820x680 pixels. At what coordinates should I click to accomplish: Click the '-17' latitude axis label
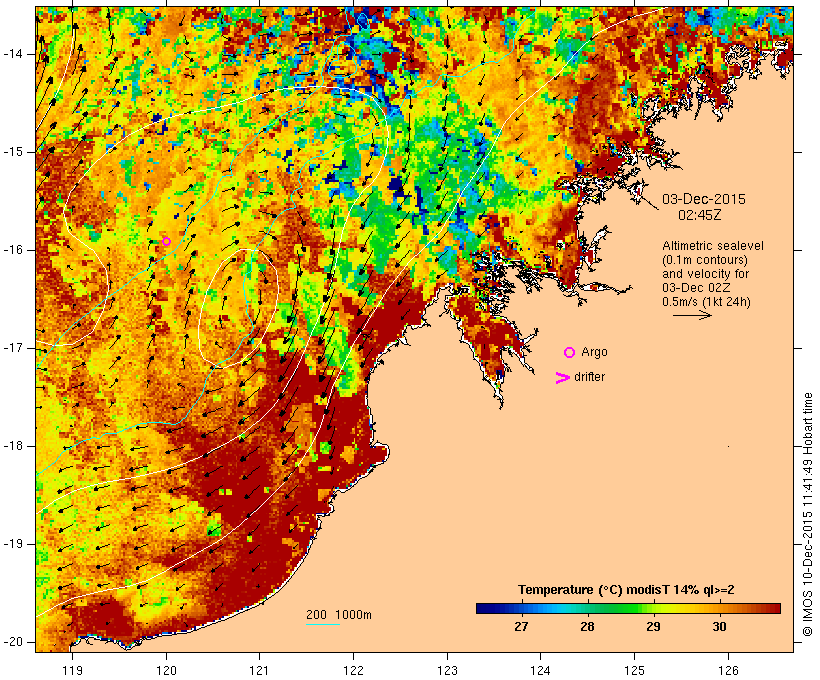[12, 348]
